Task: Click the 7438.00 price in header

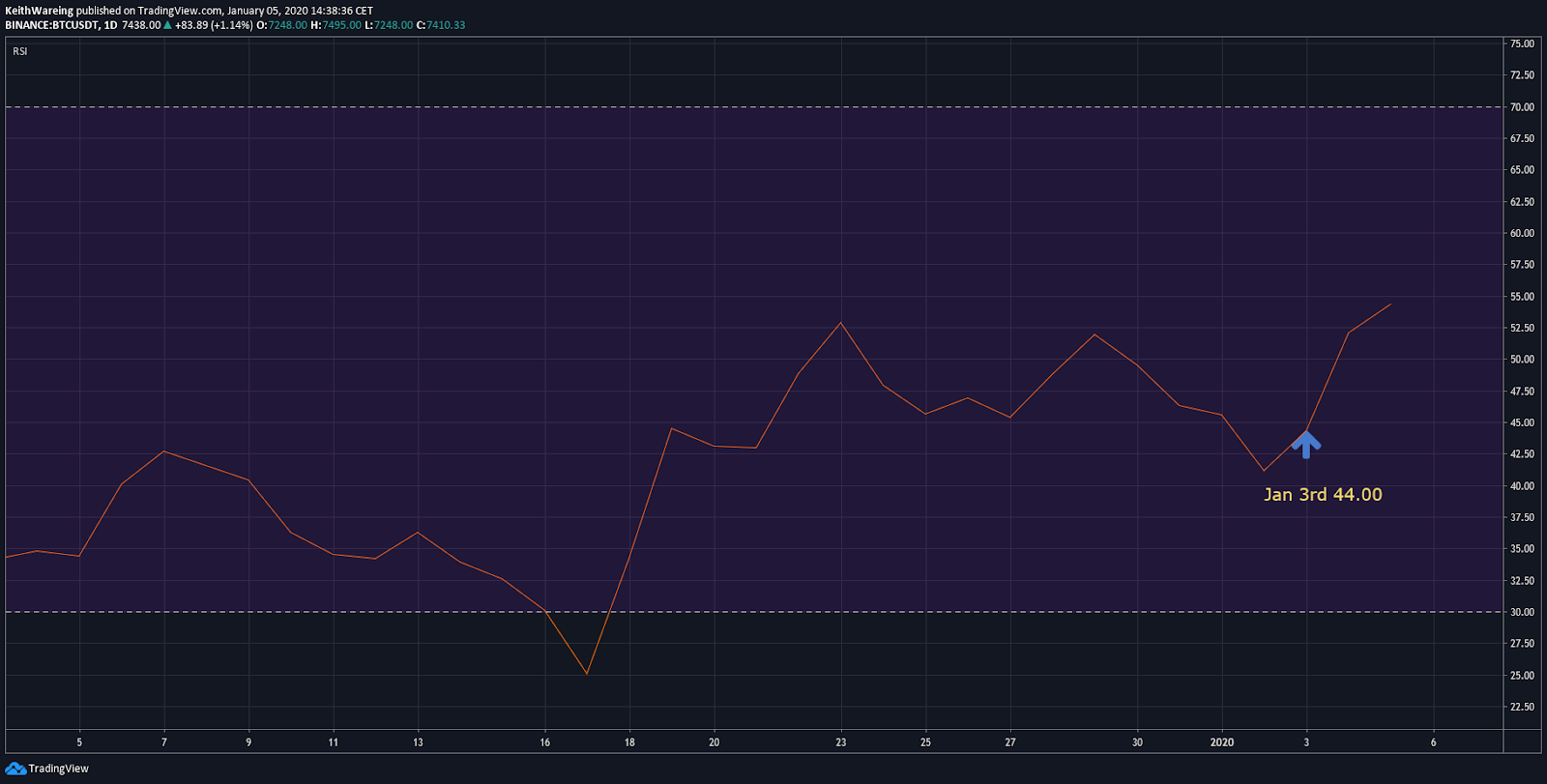Action: pyautogui.click(x=141, y=25)
